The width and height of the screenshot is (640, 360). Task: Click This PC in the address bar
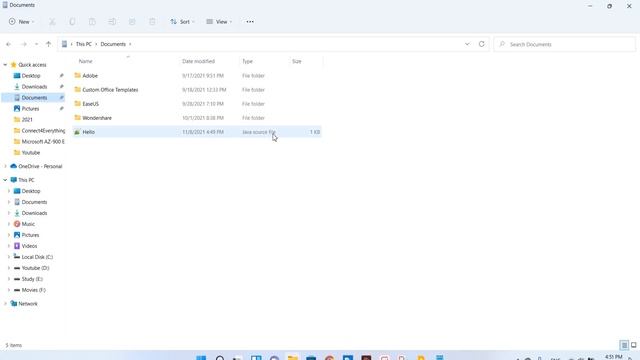point(84,44)
